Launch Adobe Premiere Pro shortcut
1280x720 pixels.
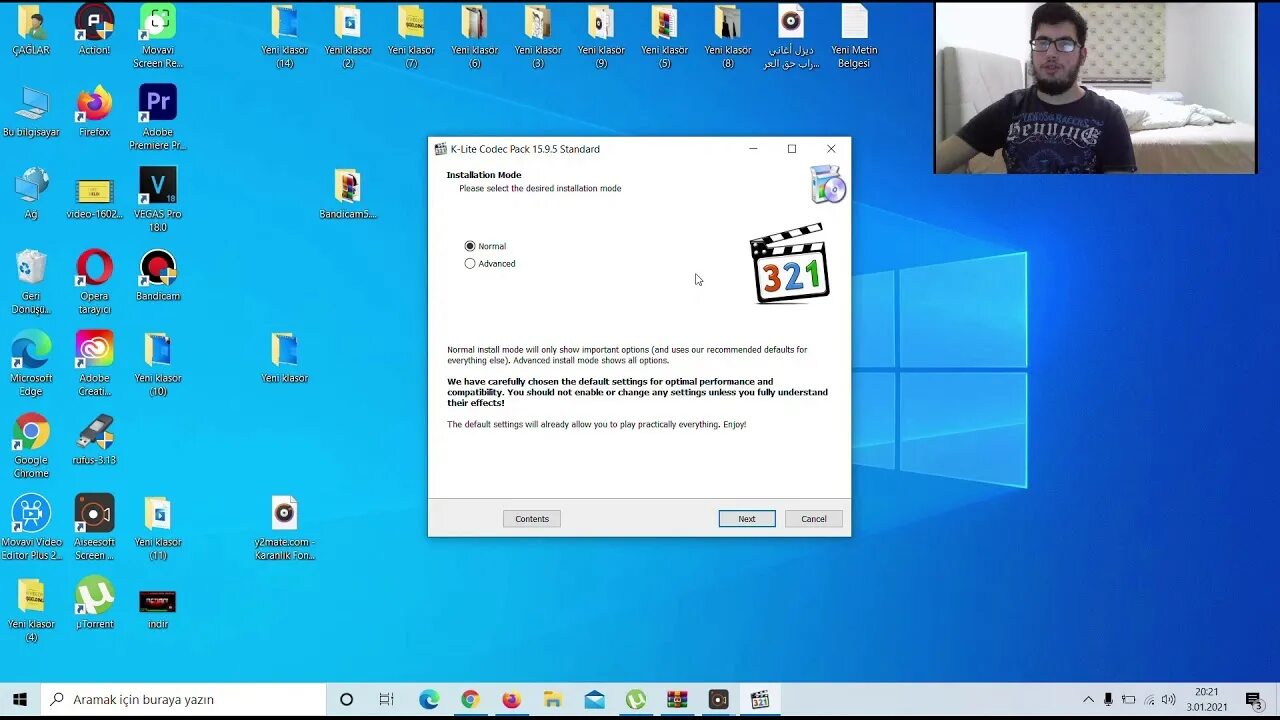tap(158, 118)
